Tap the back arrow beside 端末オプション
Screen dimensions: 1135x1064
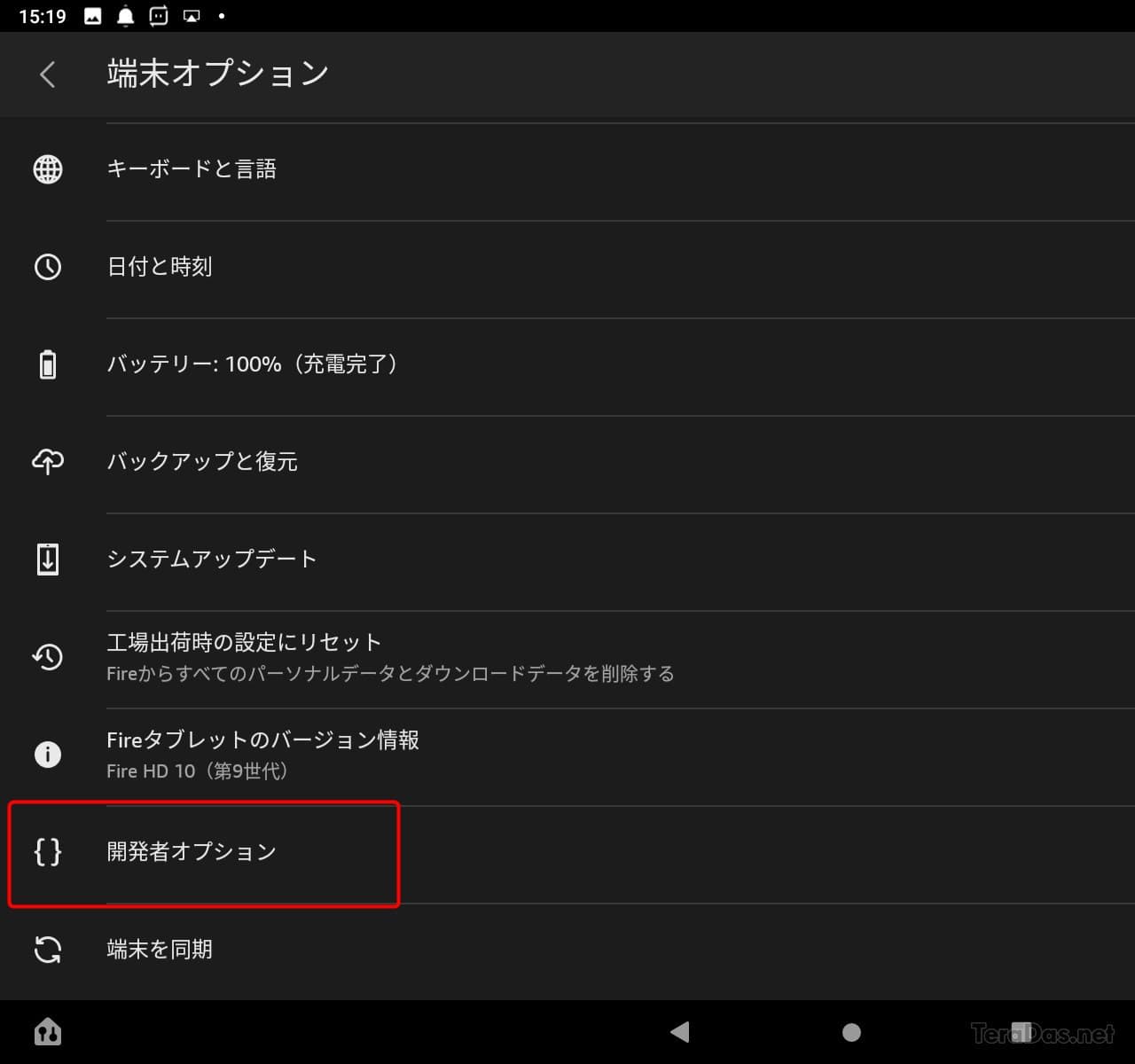point(48,74)
